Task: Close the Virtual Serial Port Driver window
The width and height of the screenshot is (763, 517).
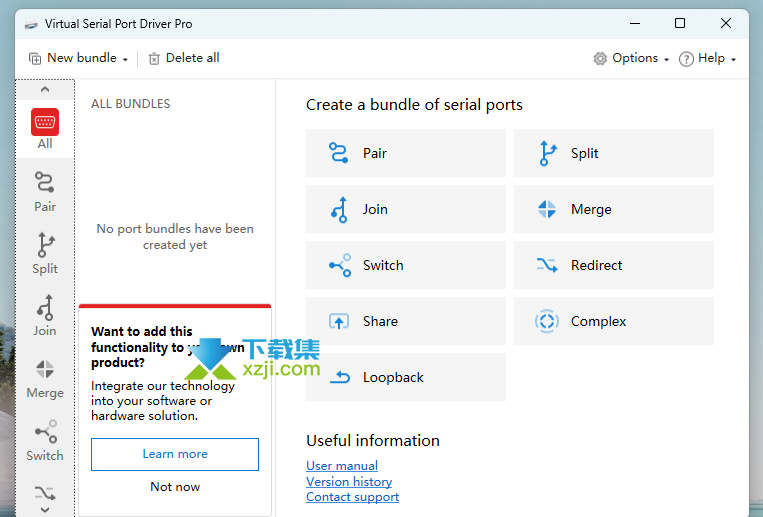Action: pyautogui.click(x=726, y=23)
